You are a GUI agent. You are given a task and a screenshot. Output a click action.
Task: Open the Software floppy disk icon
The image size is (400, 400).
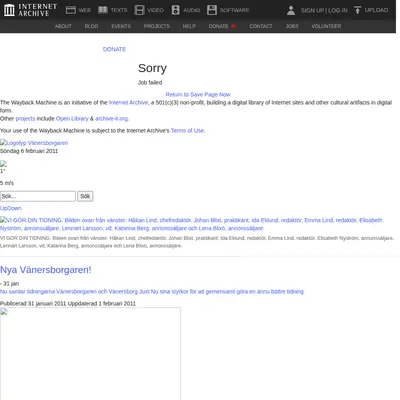[212, 10]
